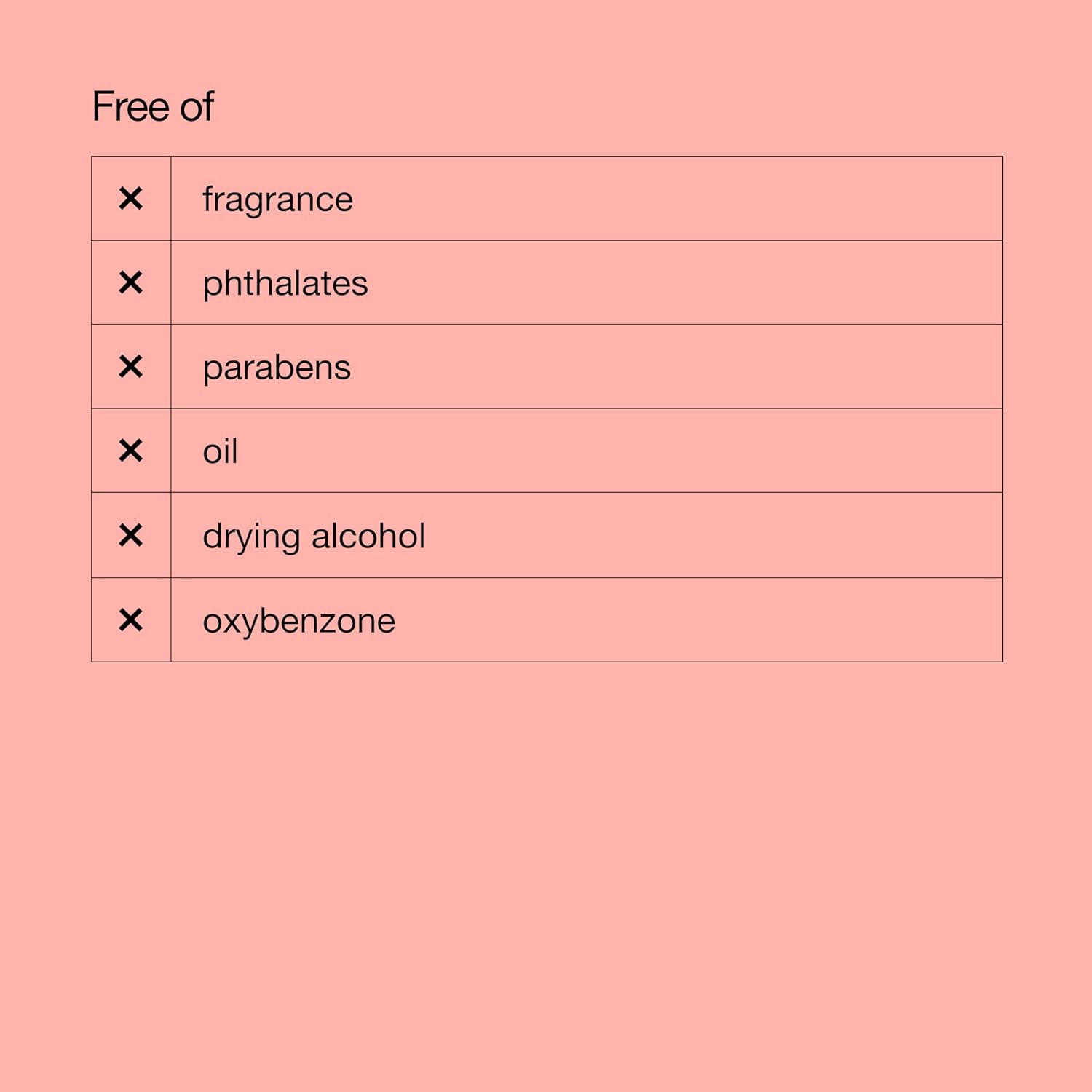Select the X icon next to drying alcohol
This screenshot has width=1092, height=1092.
[131, 535]
